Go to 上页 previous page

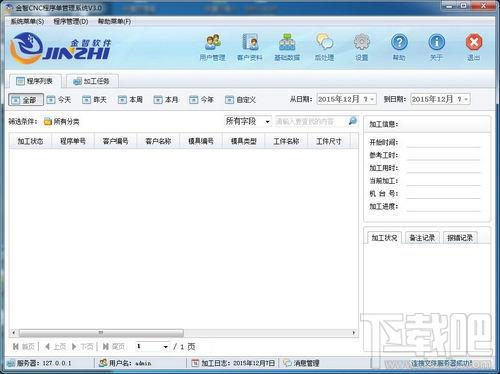(55, 347)
